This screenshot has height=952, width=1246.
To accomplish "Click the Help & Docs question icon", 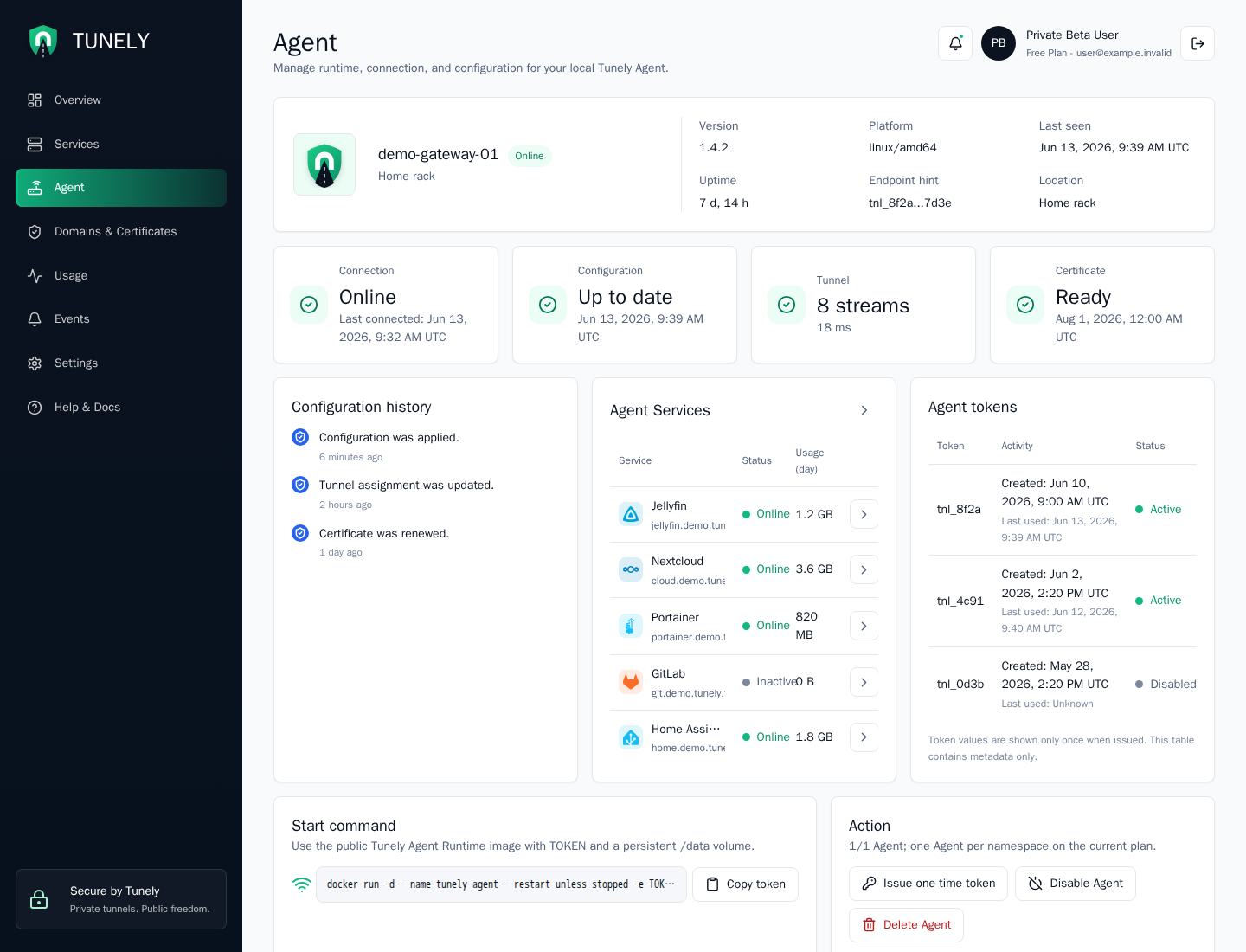I will click(x=35, y=408).
